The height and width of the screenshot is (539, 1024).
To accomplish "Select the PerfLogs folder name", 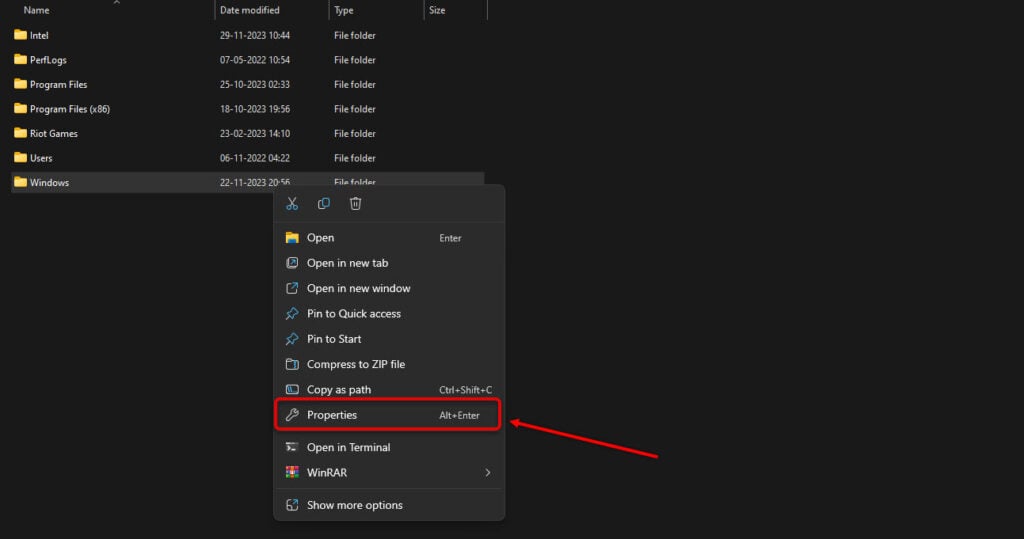I will tap(48, 59).
